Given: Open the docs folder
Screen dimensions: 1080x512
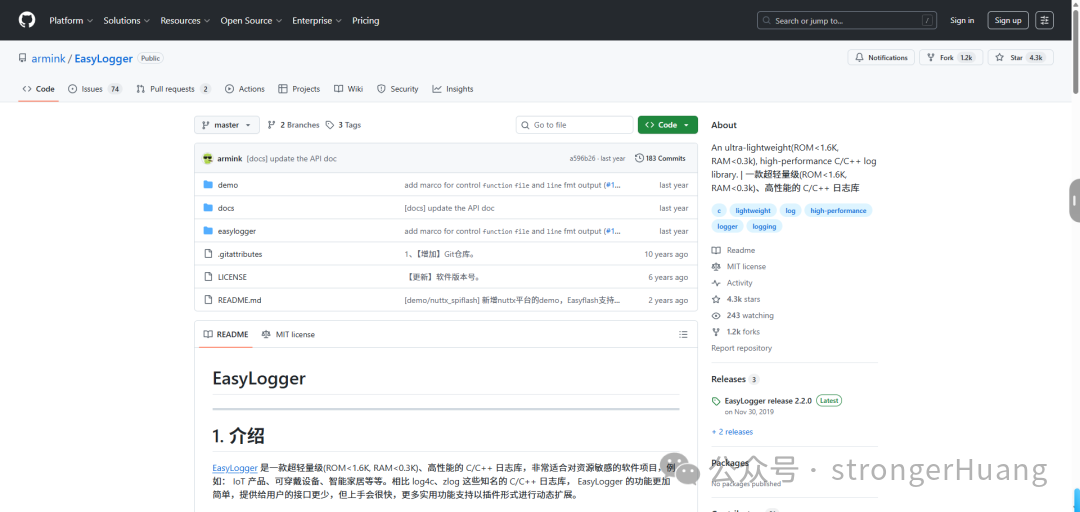Looking at the screenshot, I should click(226, 207).
